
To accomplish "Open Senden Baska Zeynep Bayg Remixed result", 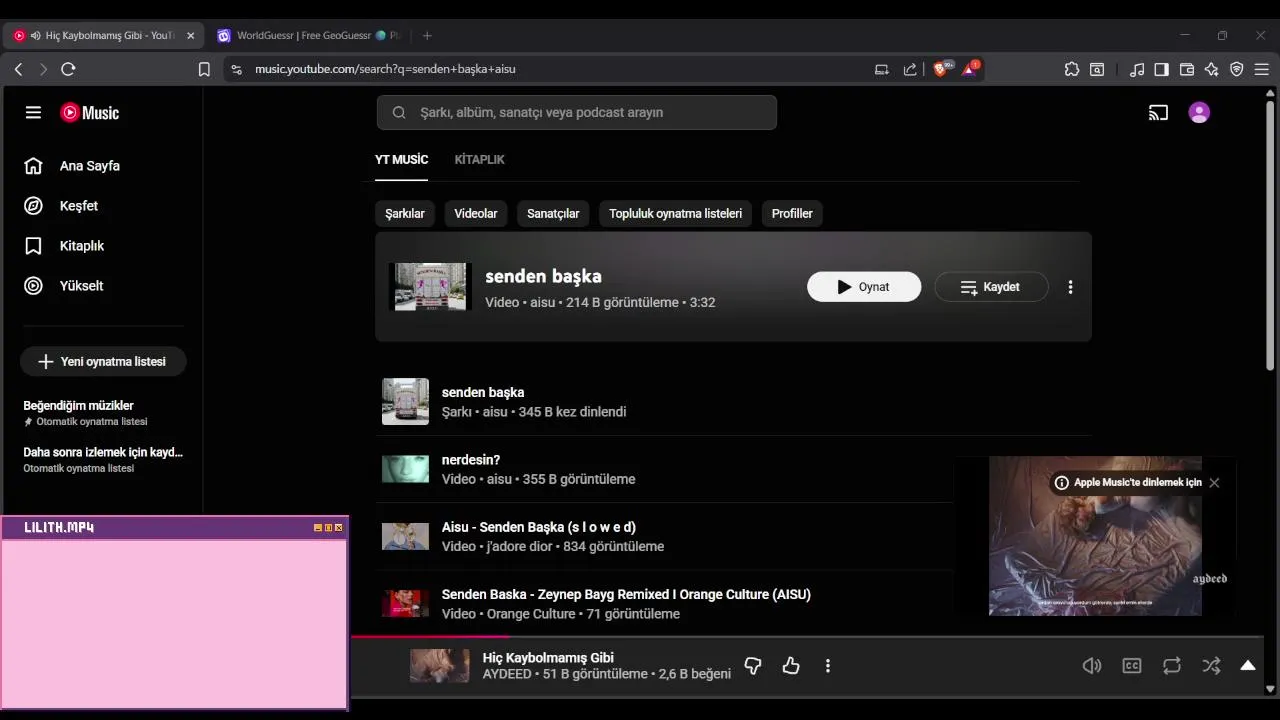I will (x=733, y=604).
